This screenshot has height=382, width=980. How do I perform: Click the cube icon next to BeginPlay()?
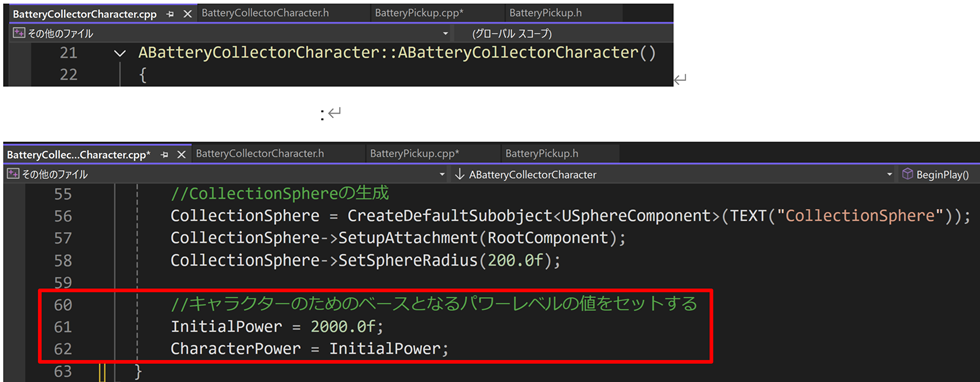coord(908,174)
